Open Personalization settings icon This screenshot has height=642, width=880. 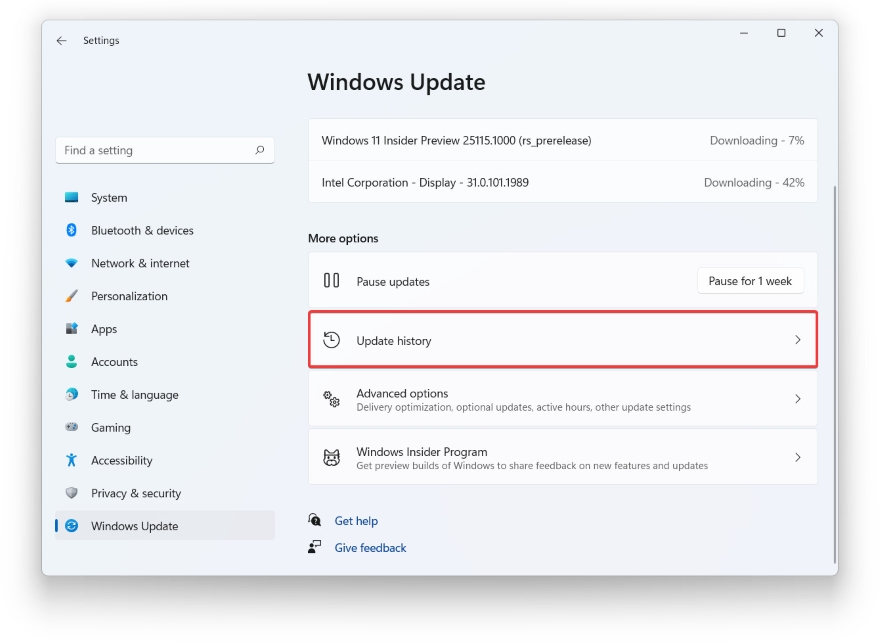(x=70, y=296)
